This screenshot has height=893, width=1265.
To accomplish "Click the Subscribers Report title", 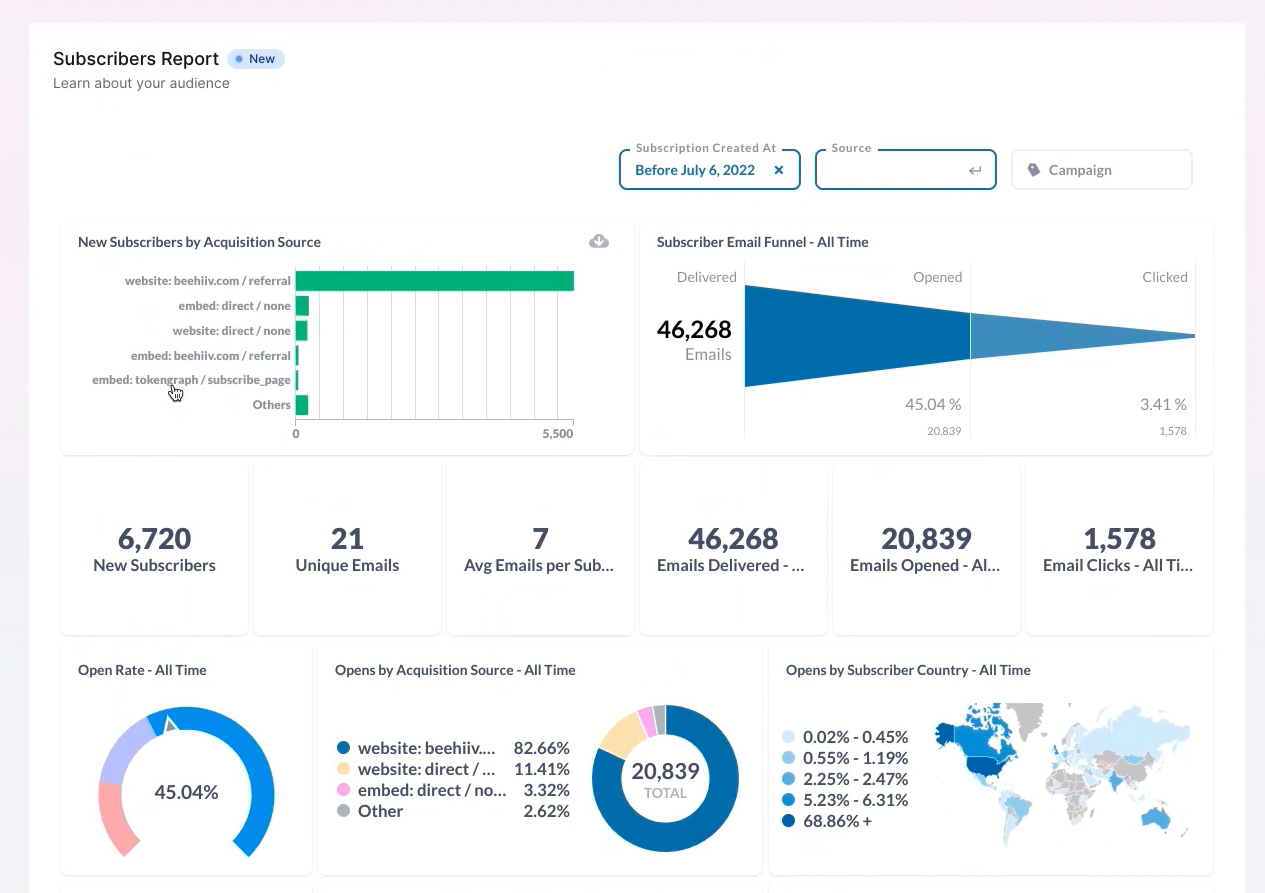I will (135, 58).
